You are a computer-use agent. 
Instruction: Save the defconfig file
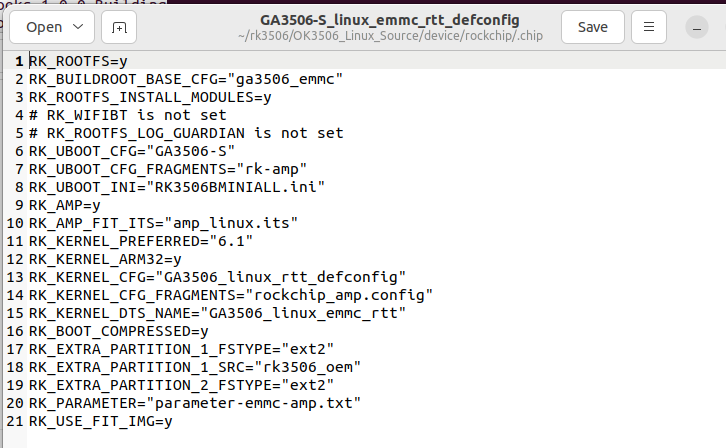[593, 27]
